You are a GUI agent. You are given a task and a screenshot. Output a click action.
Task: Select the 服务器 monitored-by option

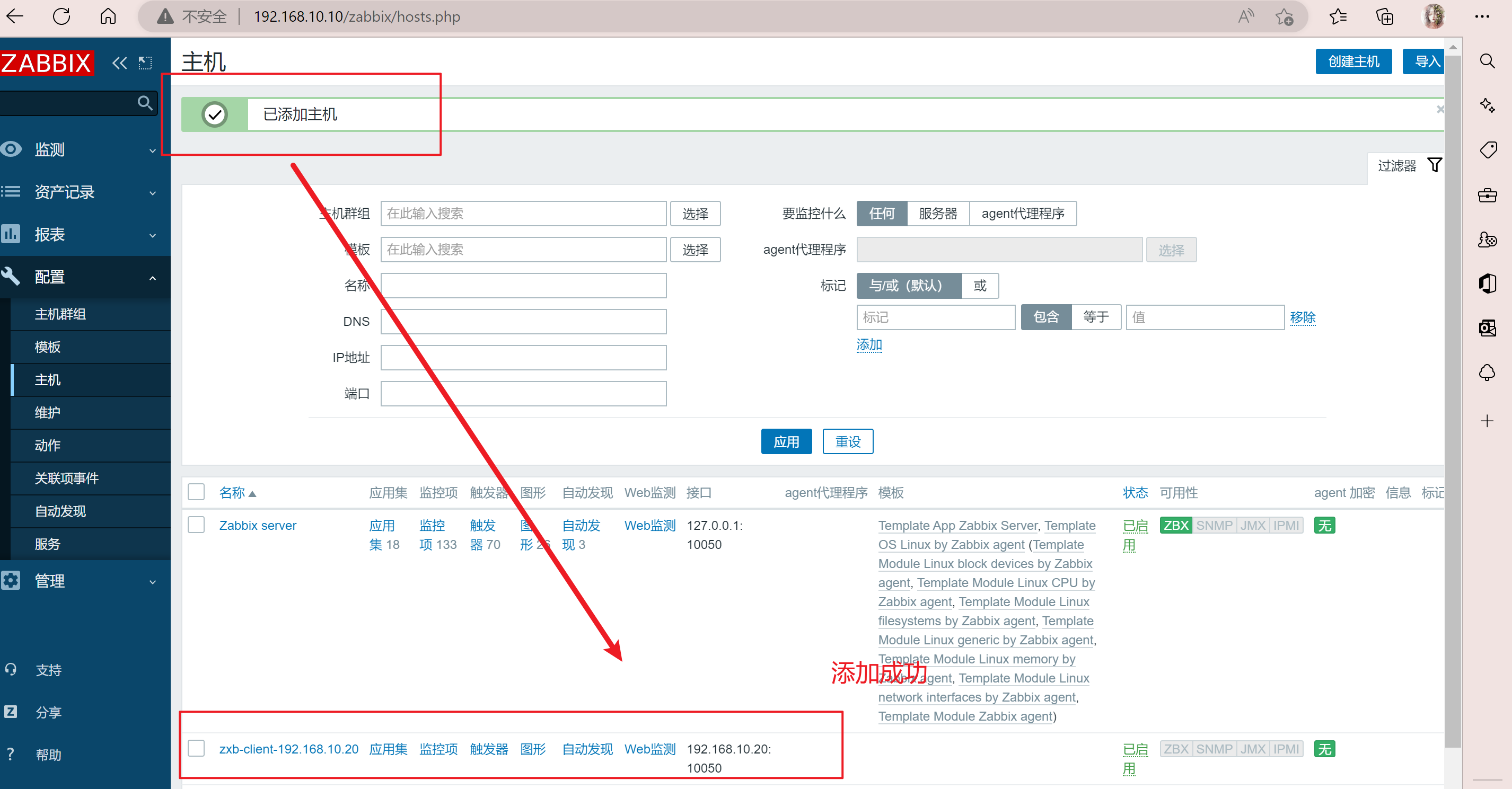click(938, 214)
